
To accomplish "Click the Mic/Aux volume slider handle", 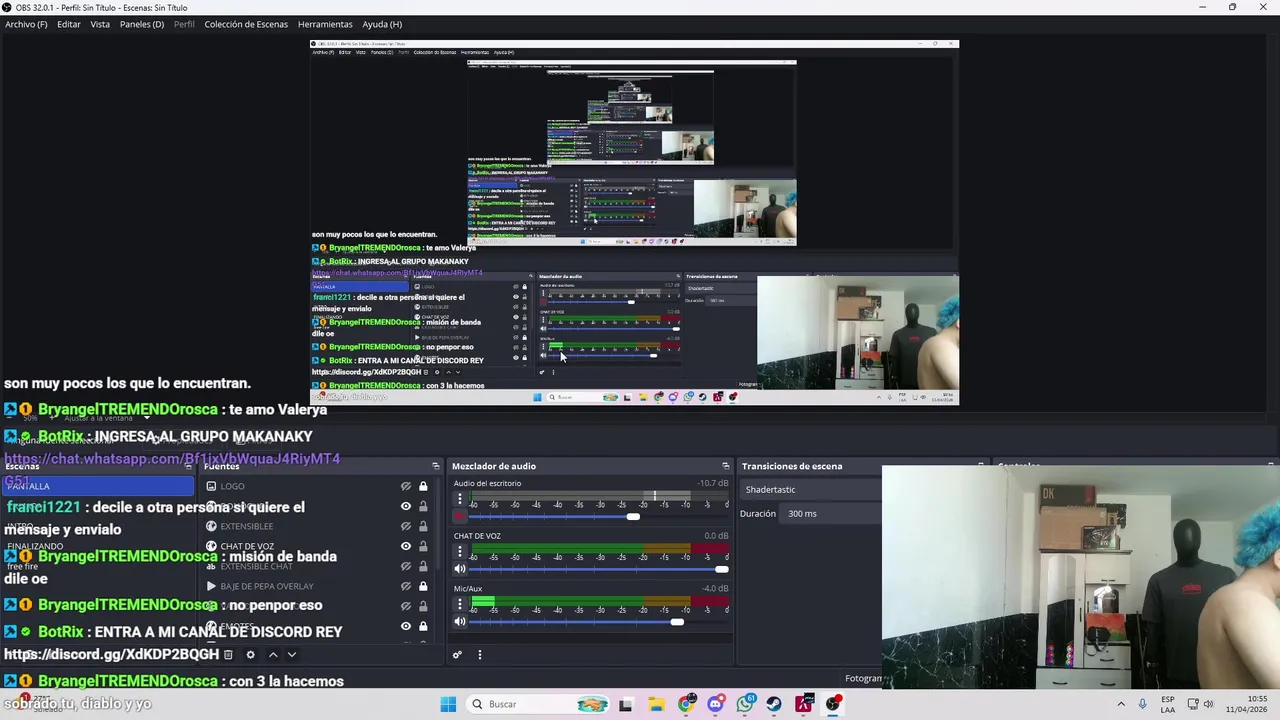I will point(677,622).
